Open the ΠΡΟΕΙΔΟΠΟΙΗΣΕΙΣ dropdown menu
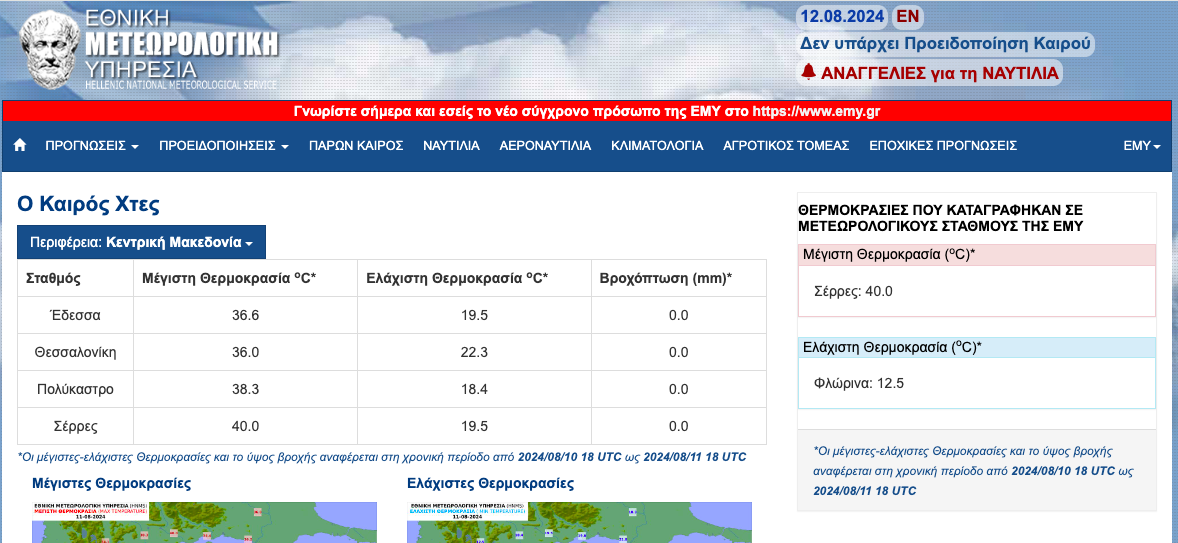 coord(224,146)
